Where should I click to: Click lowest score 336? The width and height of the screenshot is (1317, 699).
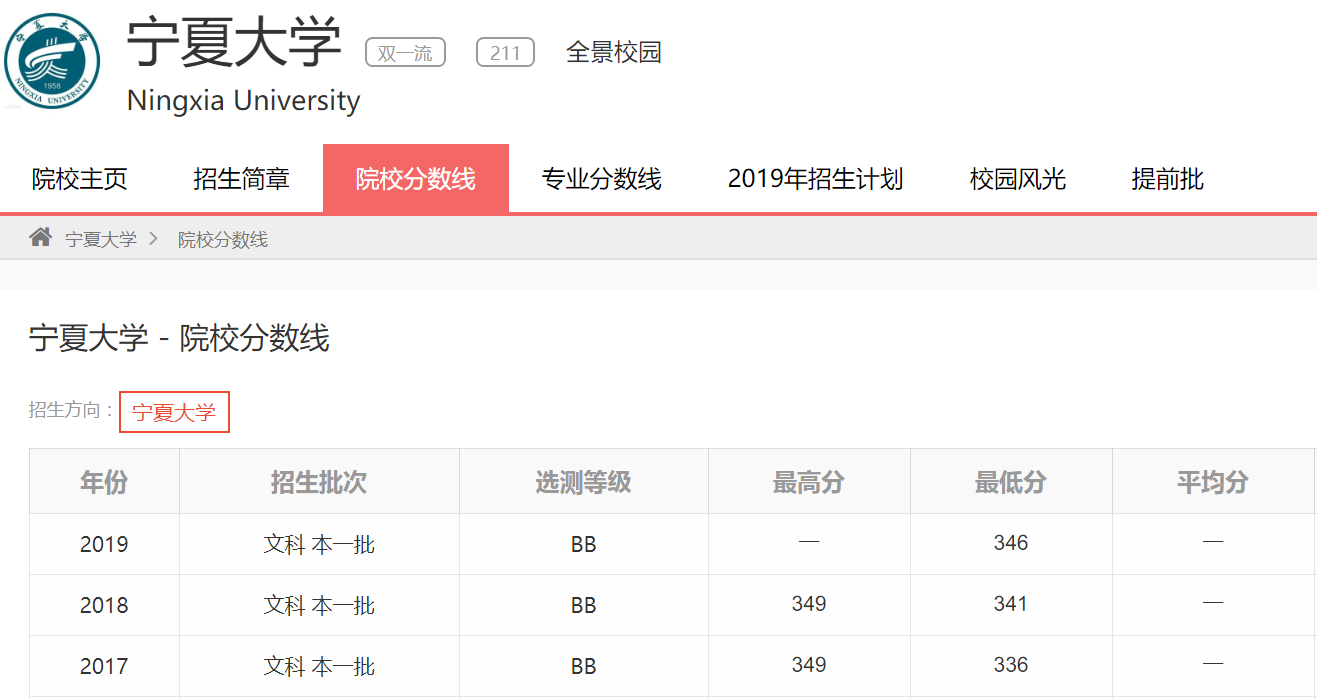[x=1011, y=664]
